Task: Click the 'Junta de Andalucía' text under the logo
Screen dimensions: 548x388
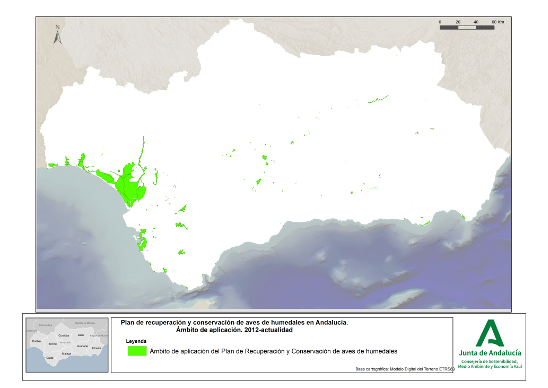Action: click(x=490, y=353)
